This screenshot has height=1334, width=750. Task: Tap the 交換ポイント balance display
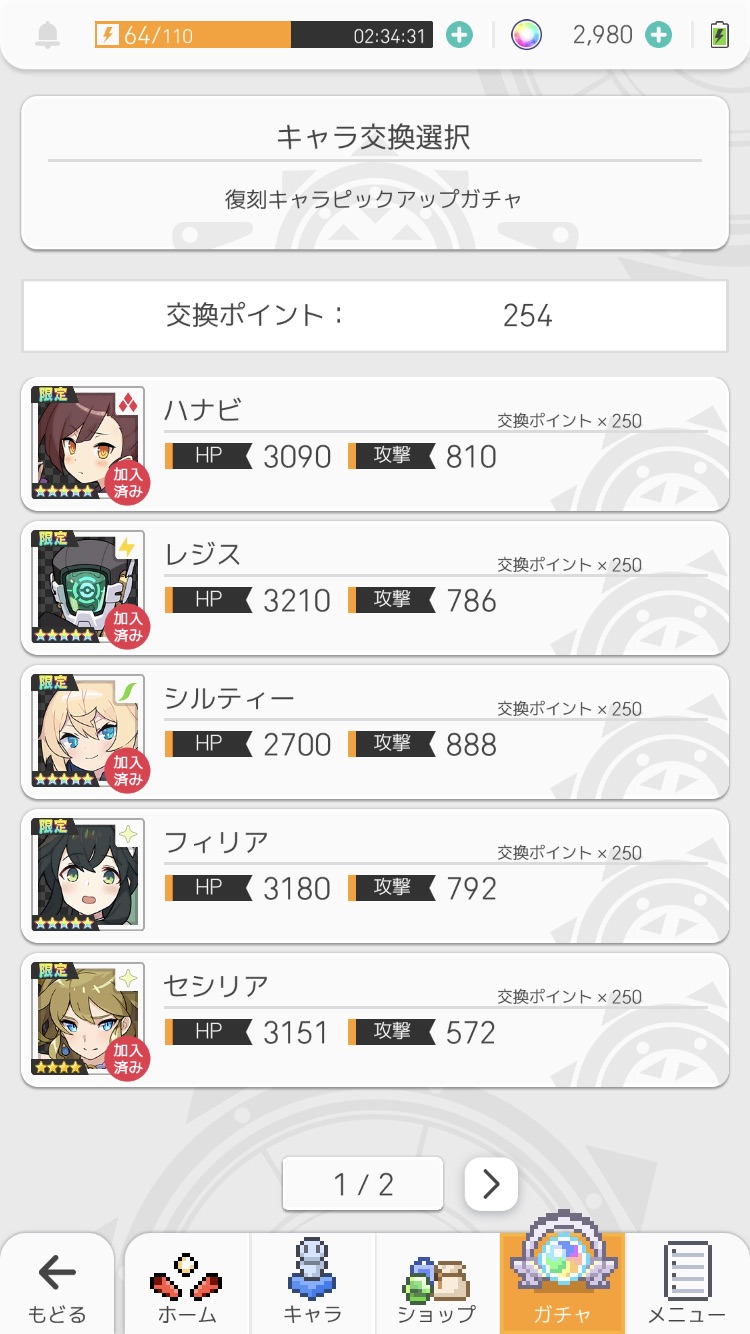click(x=374, y=316)
